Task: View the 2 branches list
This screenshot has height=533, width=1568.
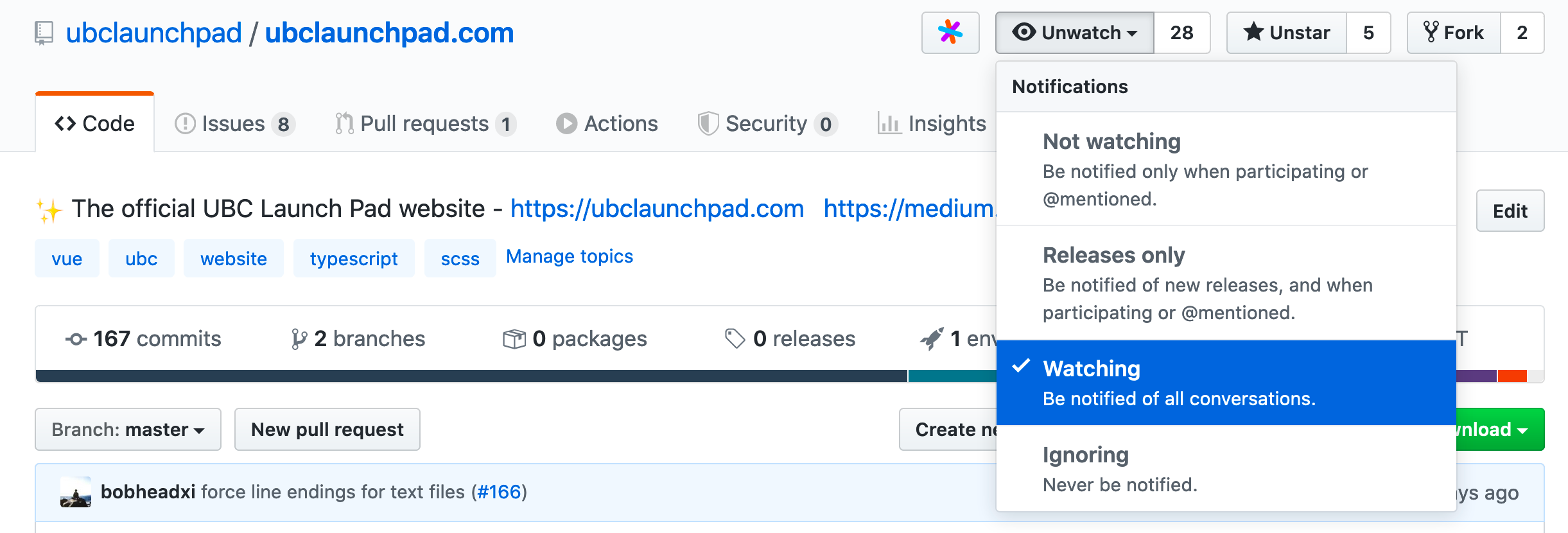Action: [x=358, y=338]
